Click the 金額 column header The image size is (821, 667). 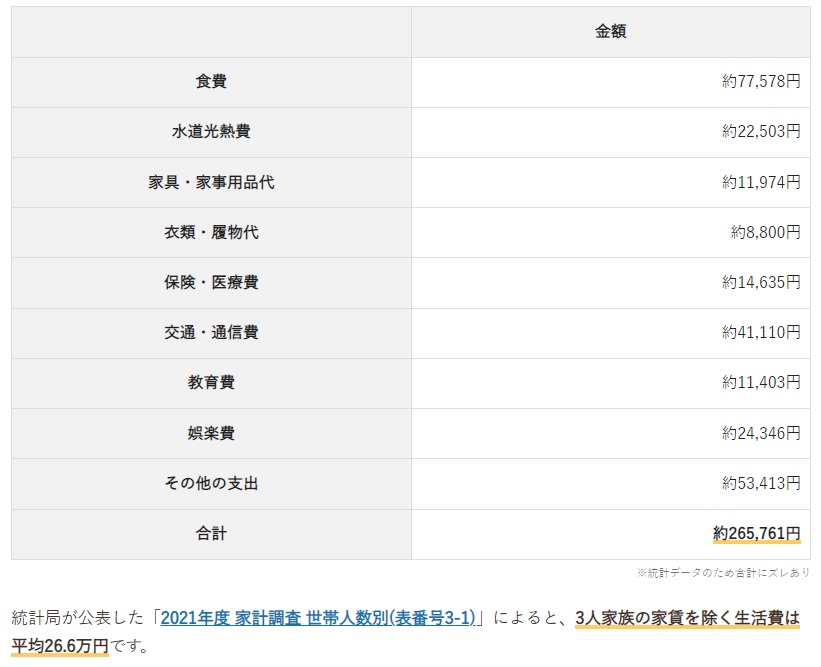[610, 32]
